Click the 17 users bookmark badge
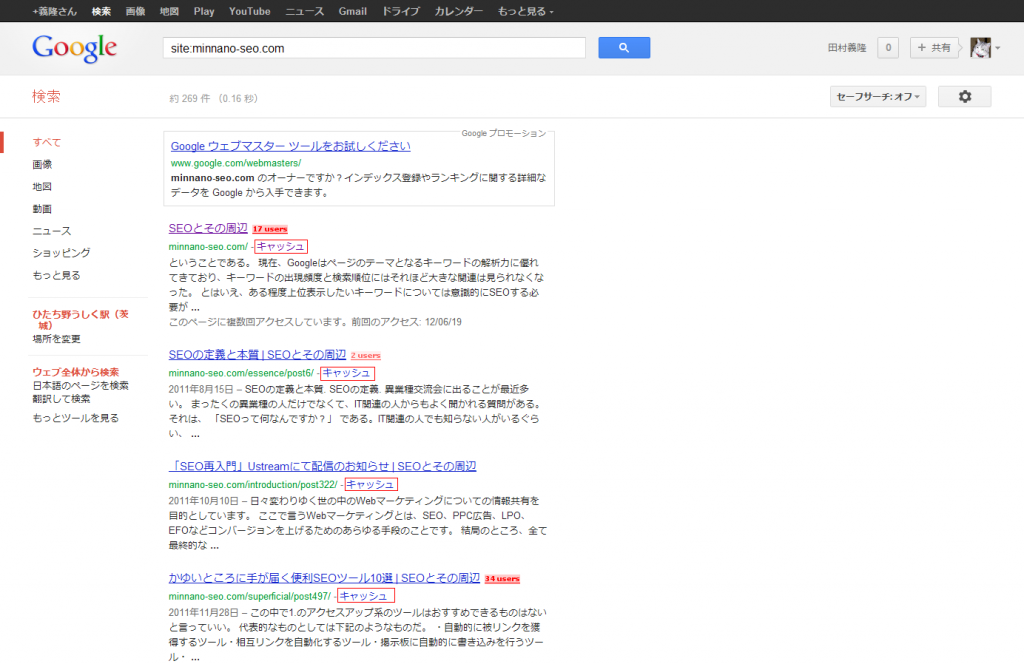The image size is (1024, 664). [270, 229]
